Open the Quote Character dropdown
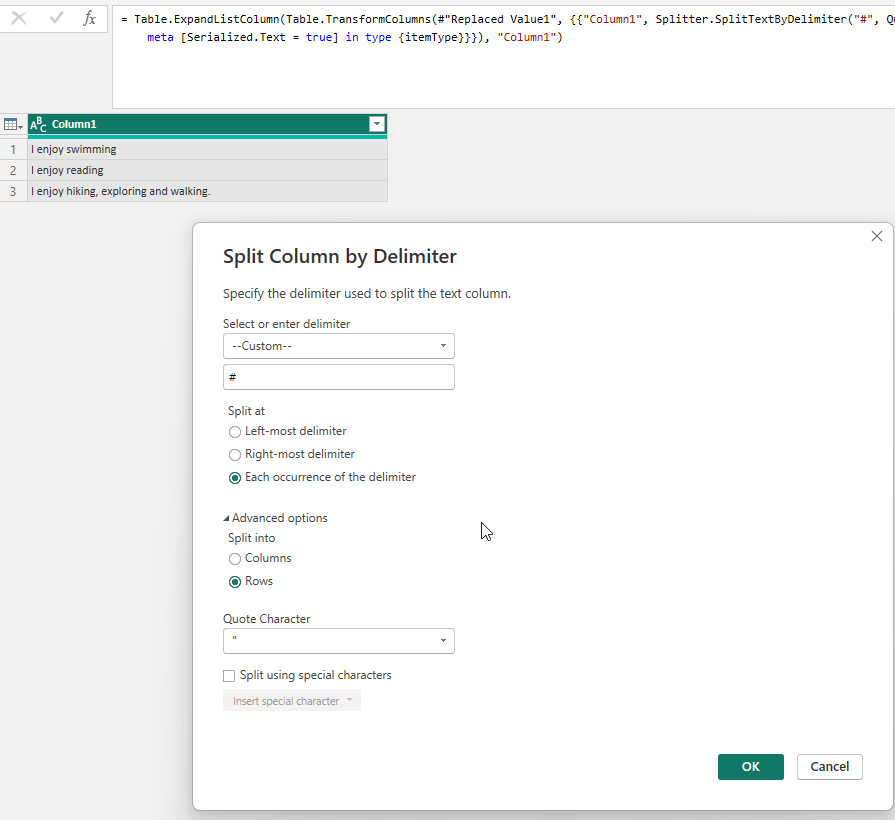The image size is (895, 820). point(338,641)
